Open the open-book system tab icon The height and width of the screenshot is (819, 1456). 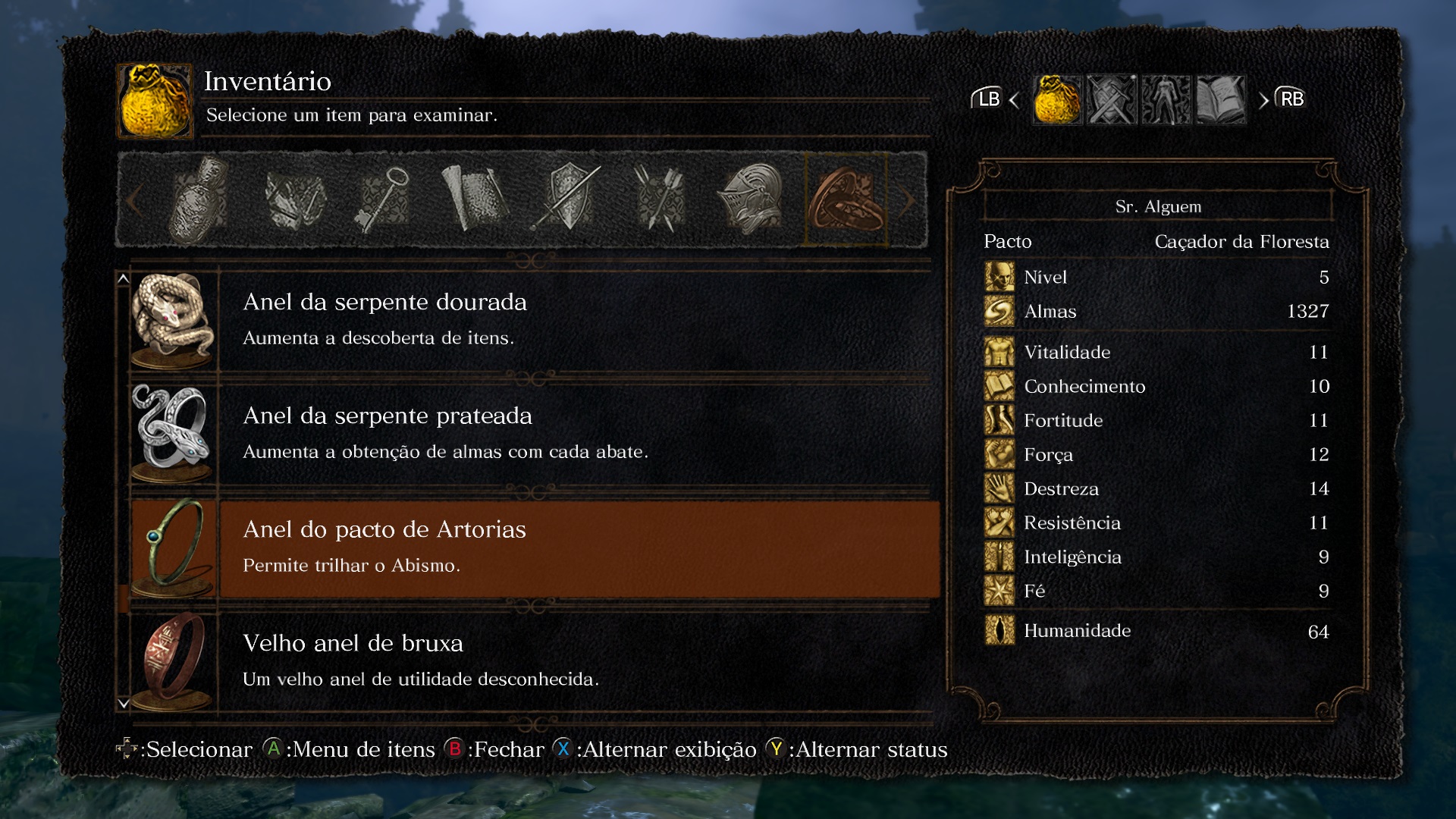pos(1221,99)
